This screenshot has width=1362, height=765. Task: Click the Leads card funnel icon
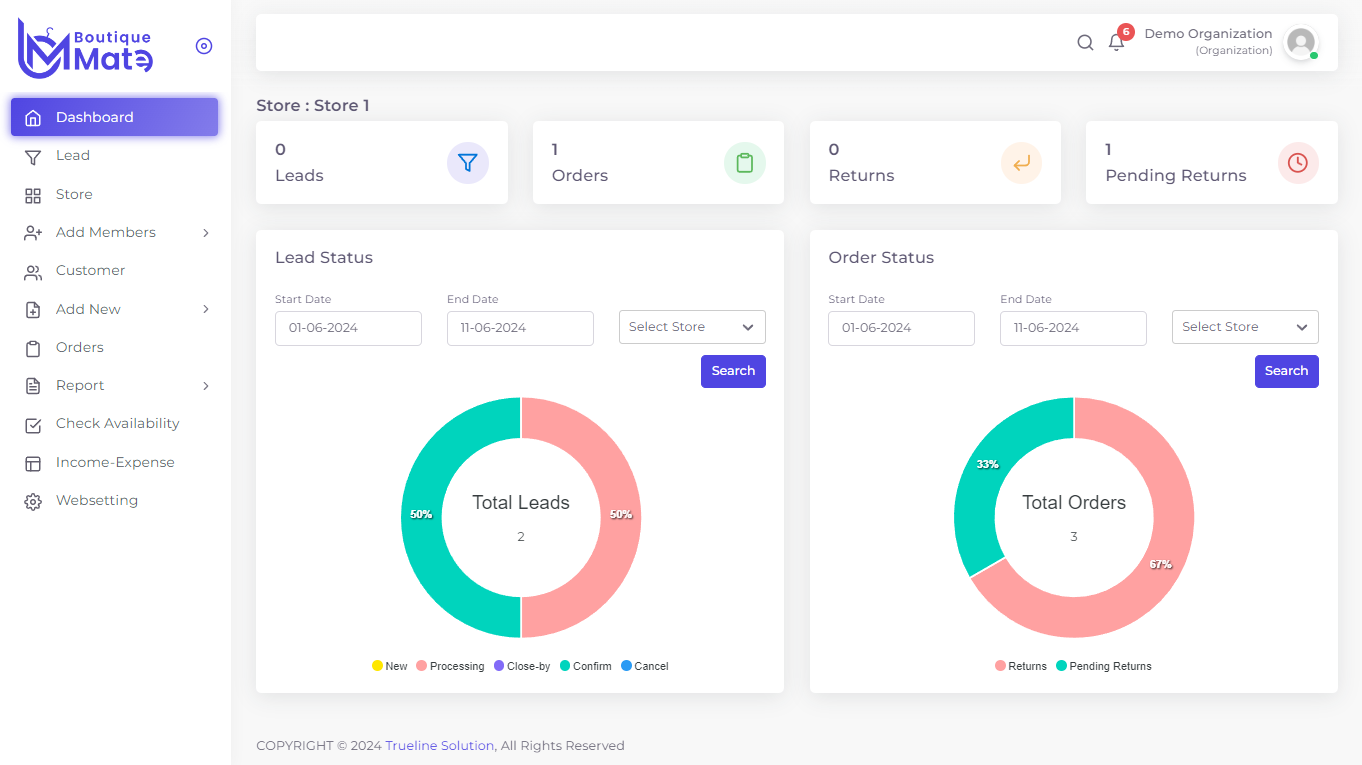(468, 163)
